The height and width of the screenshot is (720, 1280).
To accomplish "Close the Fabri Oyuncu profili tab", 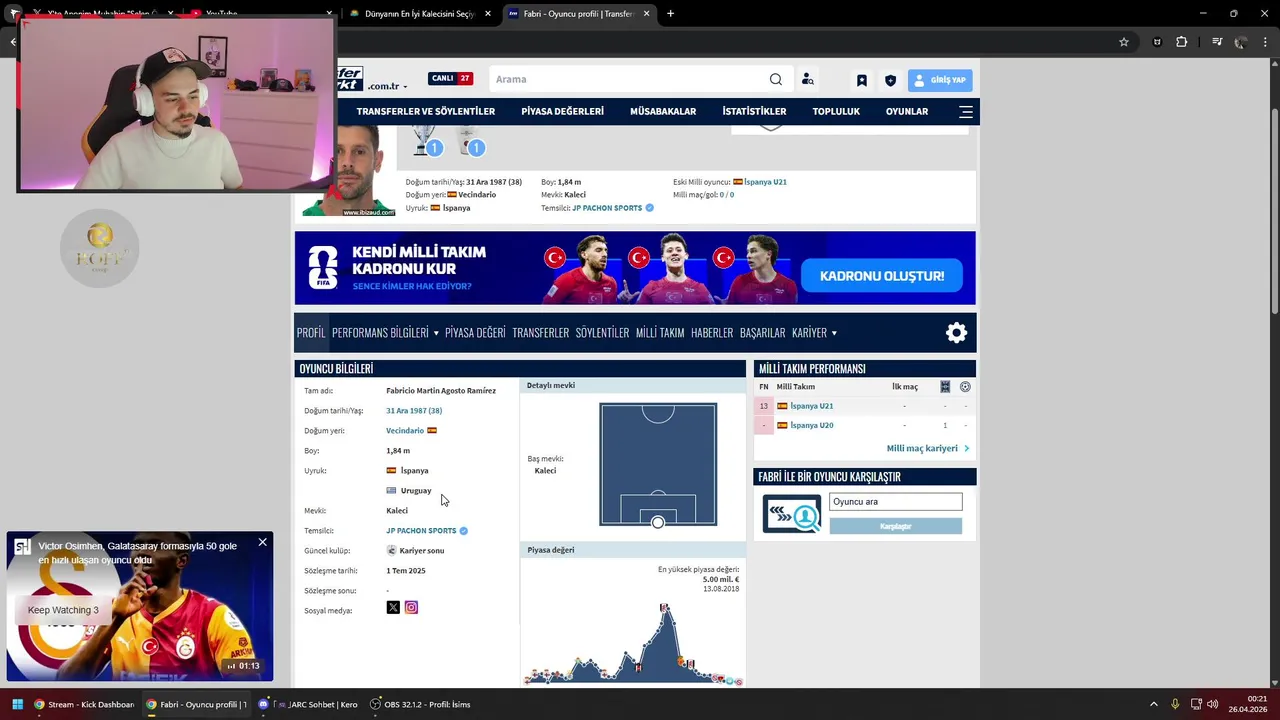I will coord(646,14).
